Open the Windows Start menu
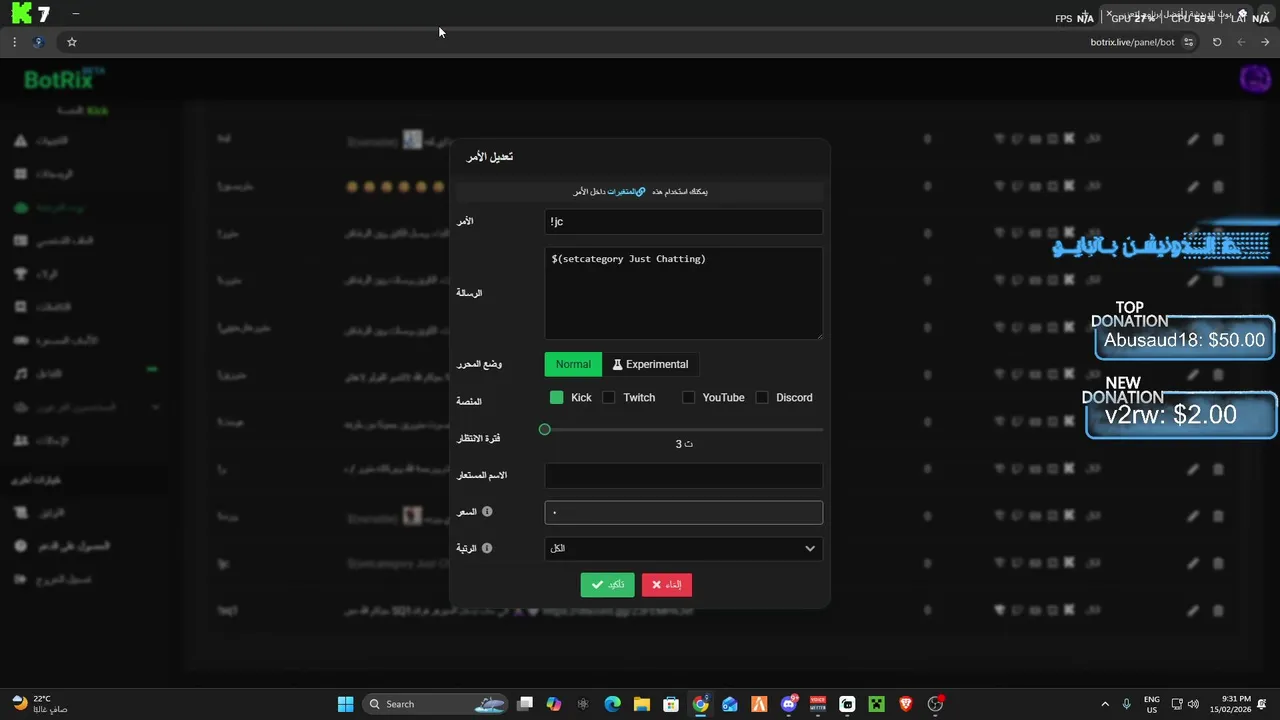This screenshot has width=1280, height=720. [x=345, y=704]
